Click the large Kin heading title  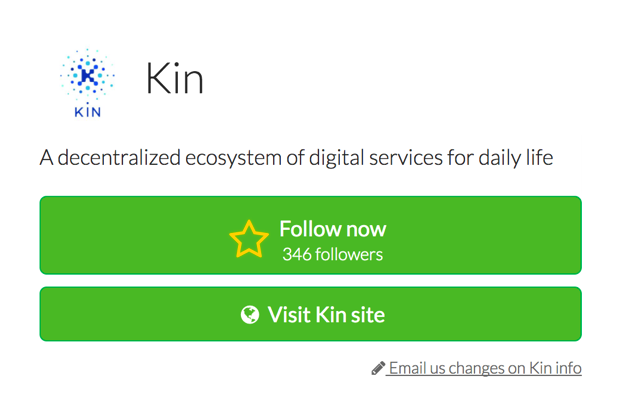175,78
